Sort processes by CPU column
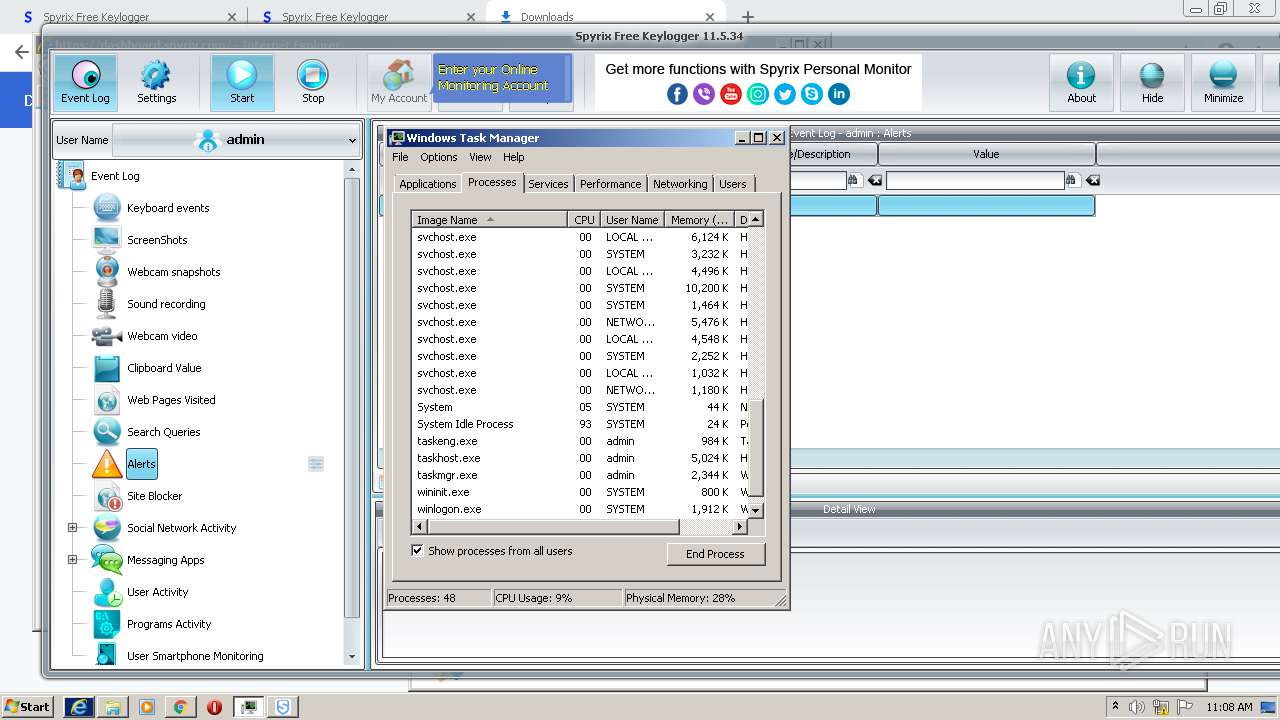1280x720 pixels. tap(584, 220)
